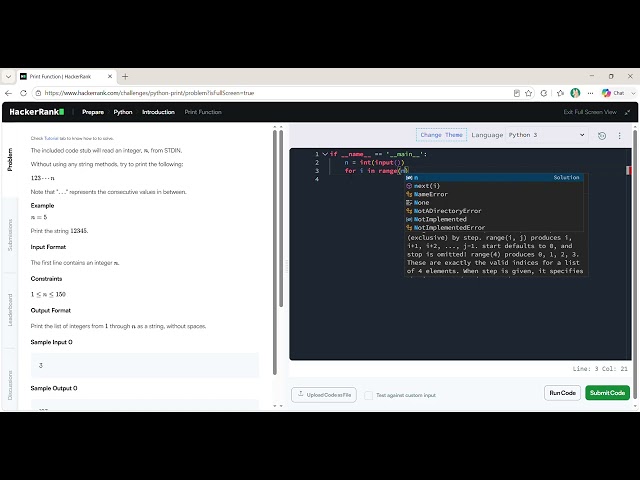Go to Introduction breadcrumb

[158, 112]
